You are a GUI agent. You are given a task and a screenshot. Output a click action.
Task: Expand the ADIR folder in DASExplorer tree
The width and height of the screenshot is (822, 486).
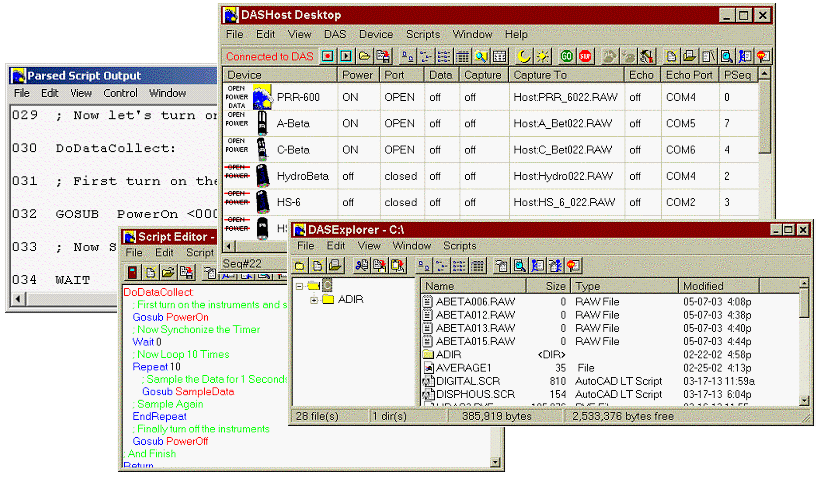pos(313,300)
